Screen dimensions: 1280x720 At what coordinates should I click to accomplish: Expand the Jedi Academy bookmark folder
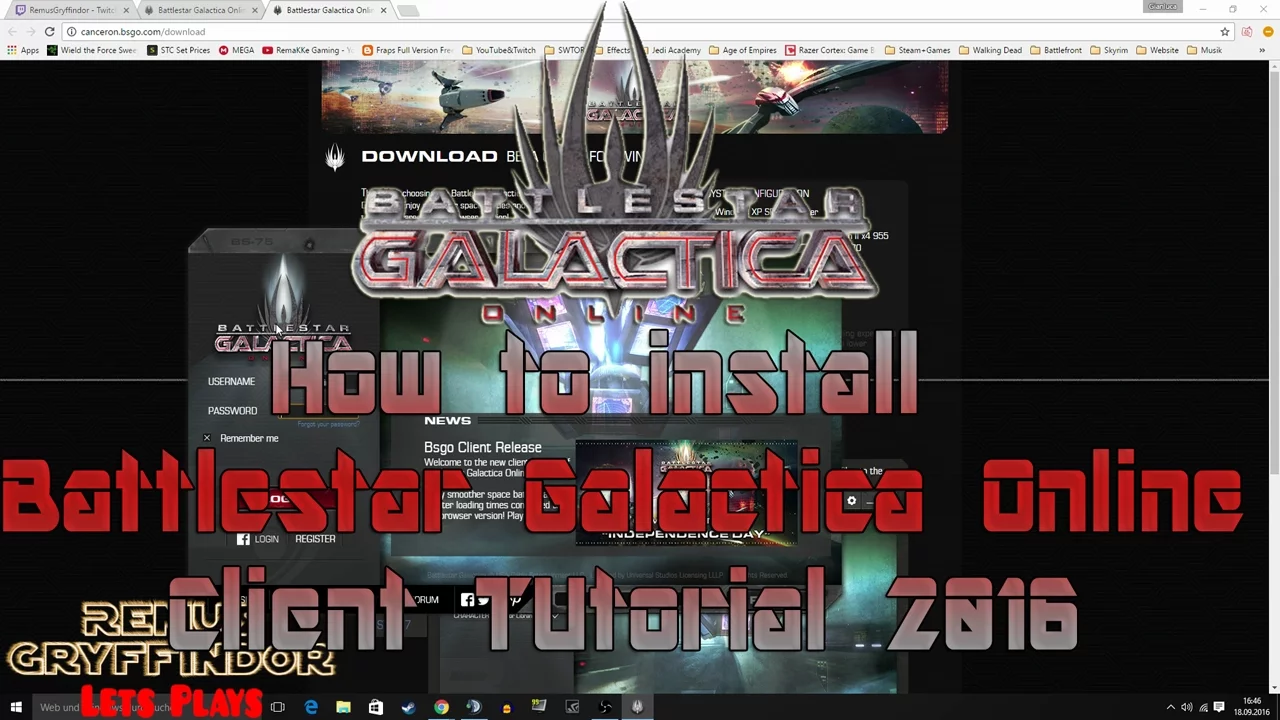tap(670, 50)
